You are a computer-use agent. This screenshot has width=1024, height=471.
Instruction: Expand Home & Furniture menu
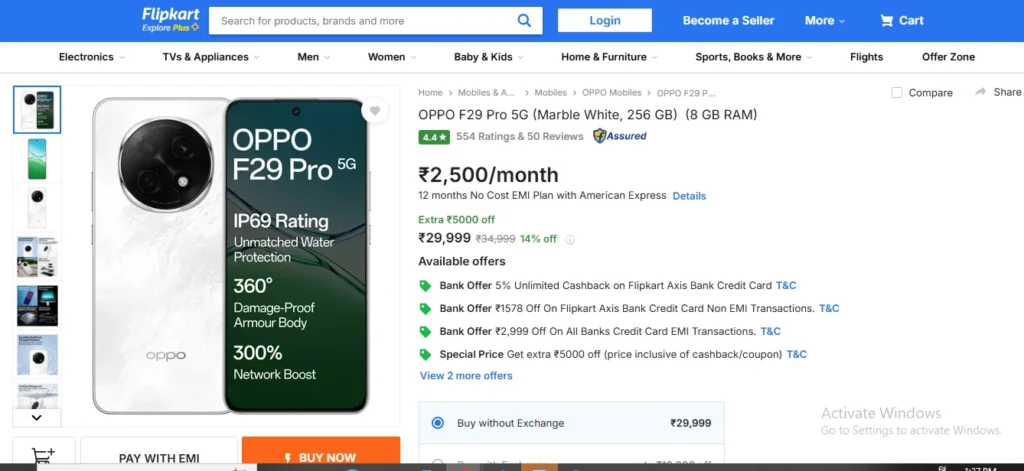(609, 57)
